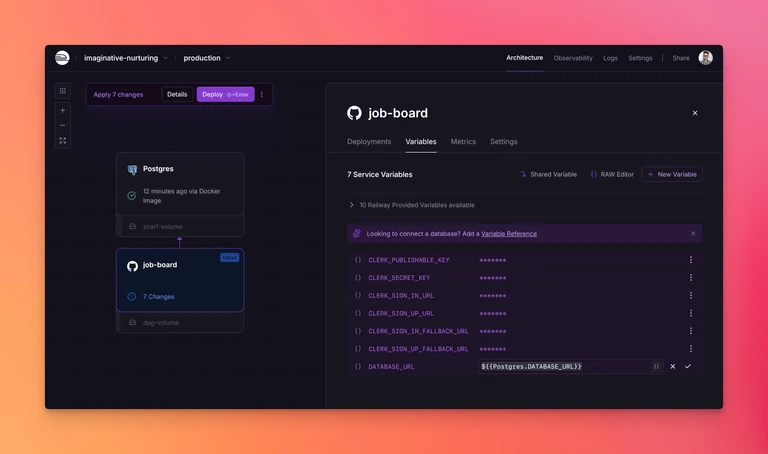Open menu for CLERK_SECRET_KEY variable

691,278
